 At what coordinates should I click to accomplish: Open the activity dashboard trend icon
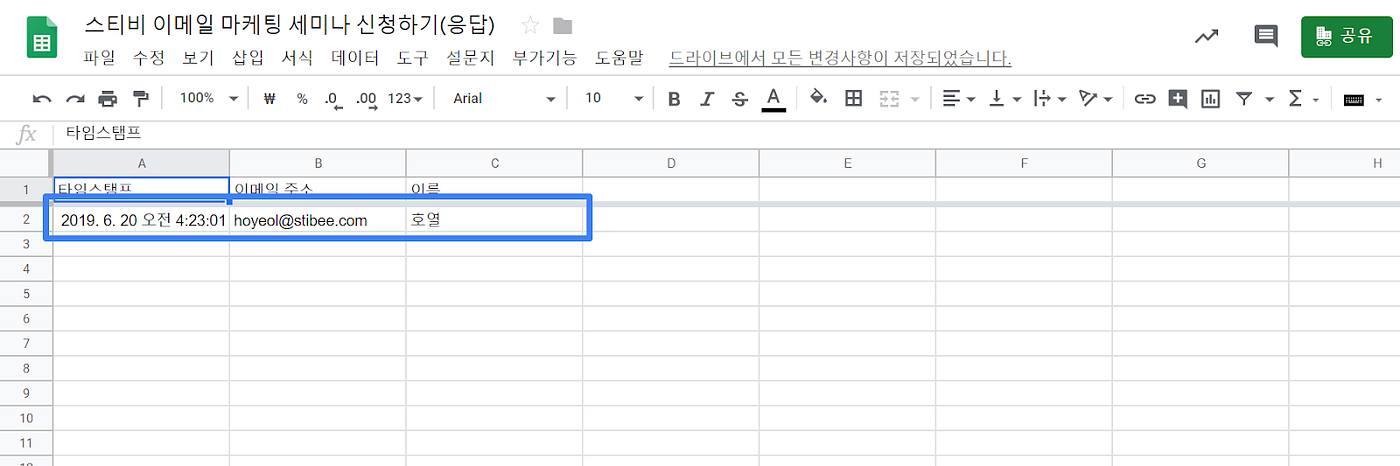[x=1207, y=37]
